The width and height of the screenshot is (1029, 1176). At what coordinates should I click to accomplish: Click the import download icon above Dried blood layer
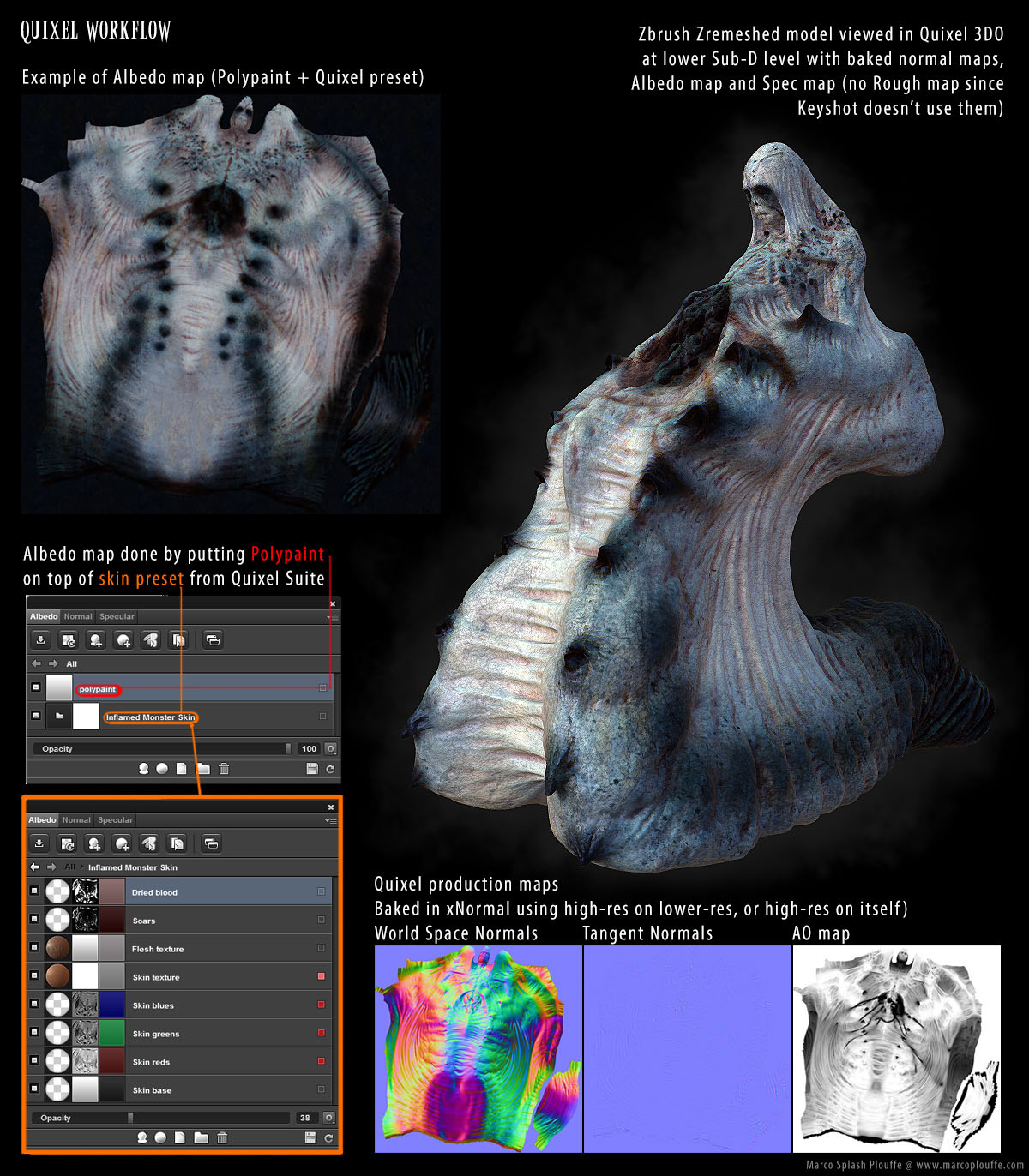(39, 843)
